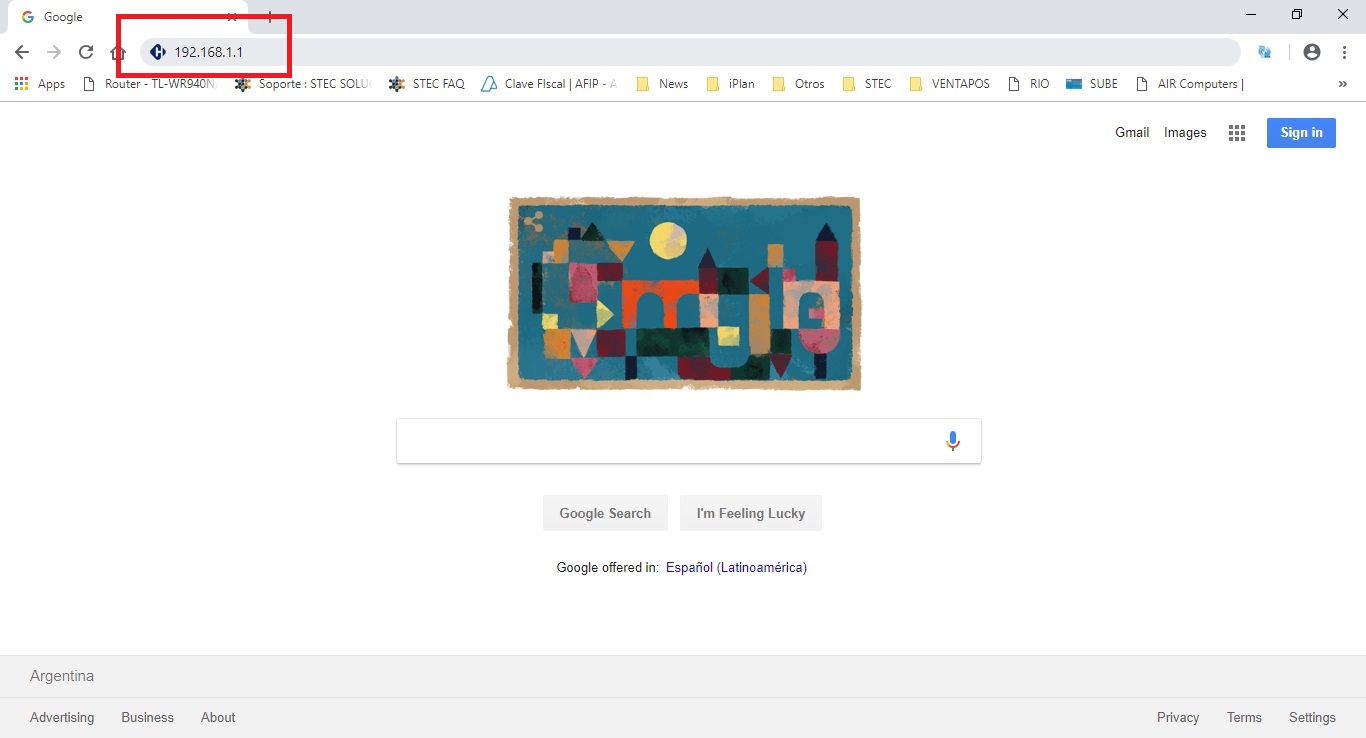The height and width of the screenshot is (738, 1366).
Task: Click the share icon on the Doodle
Action: (533, 220)
